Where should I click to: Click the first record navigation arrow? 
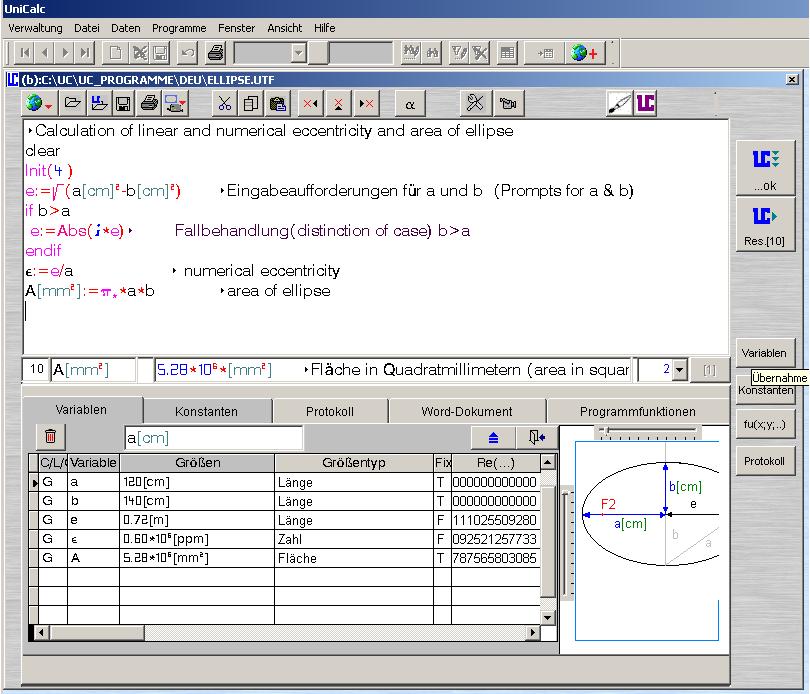24,53
